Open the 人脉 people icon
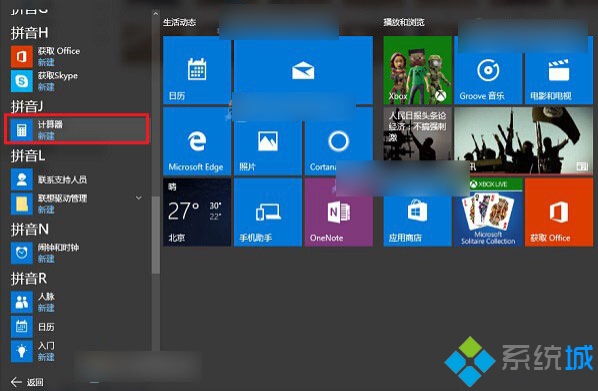This screenshot has height=391, width=598. click(21, 302)
